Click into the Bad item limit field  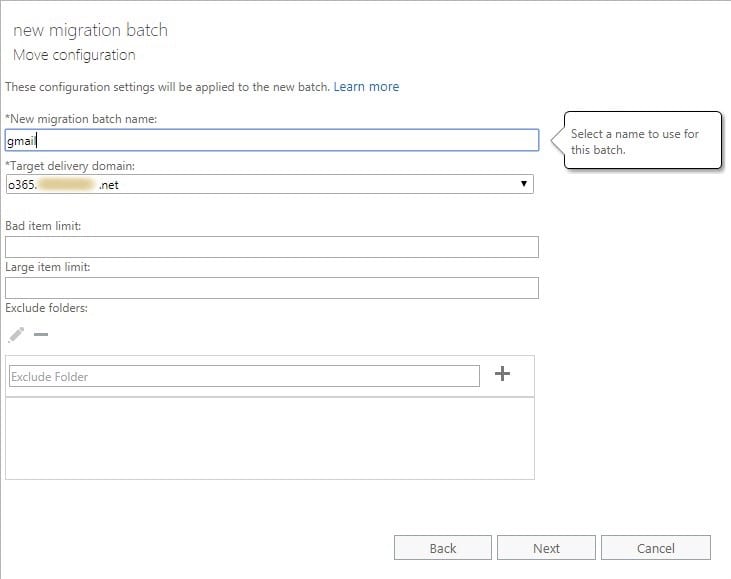coord(272,247)
